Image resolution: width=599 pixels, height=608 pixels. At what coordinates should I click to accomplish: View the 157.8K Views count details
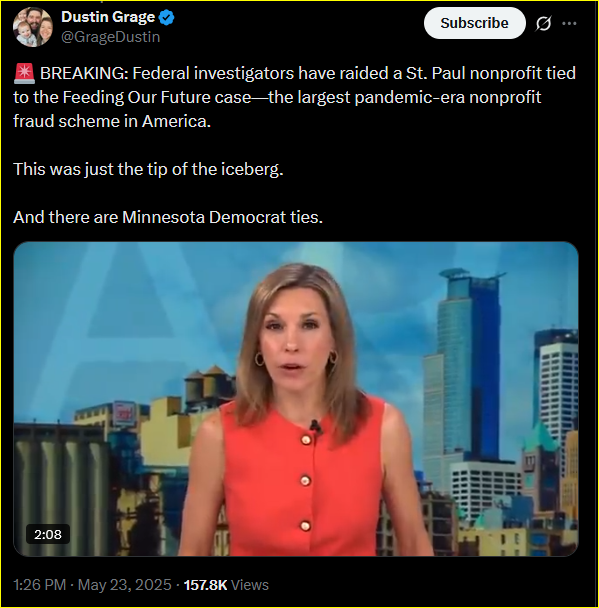(226, 585)
